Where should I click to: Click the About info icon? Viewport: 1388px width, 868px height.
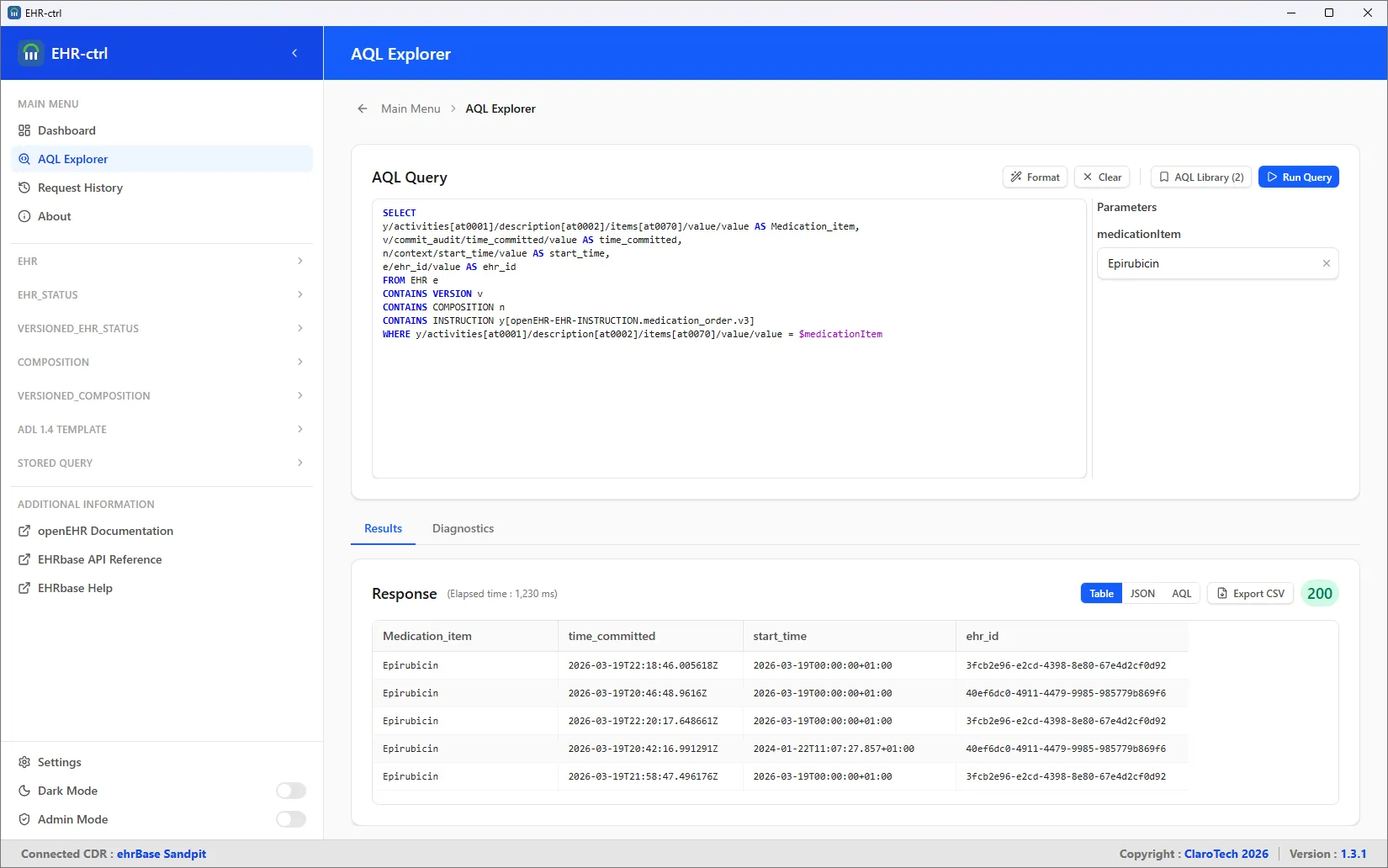tap(24, 216)
